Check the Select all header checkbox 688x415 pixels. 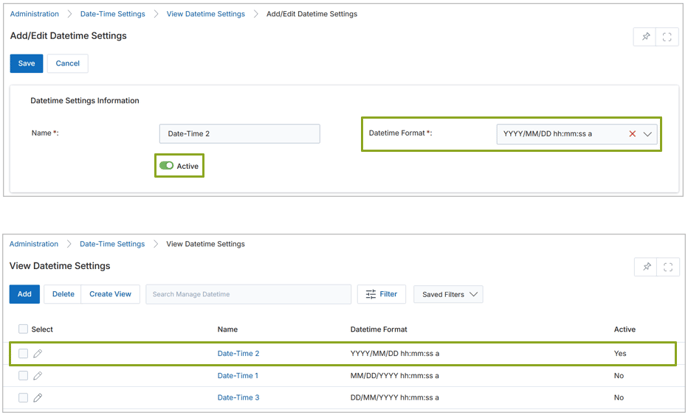click(23, 329)
